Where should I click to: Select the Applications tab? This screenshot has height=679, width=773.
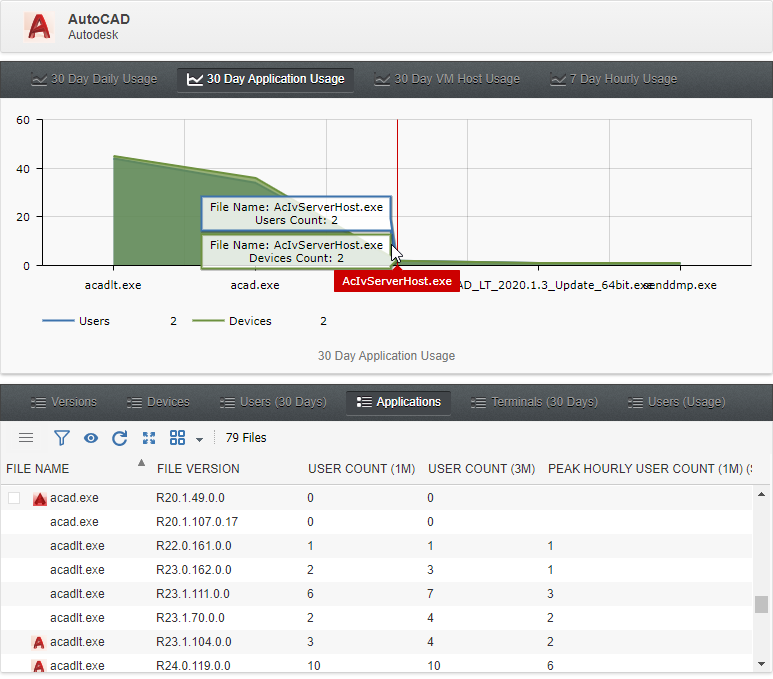pos(398,402)
